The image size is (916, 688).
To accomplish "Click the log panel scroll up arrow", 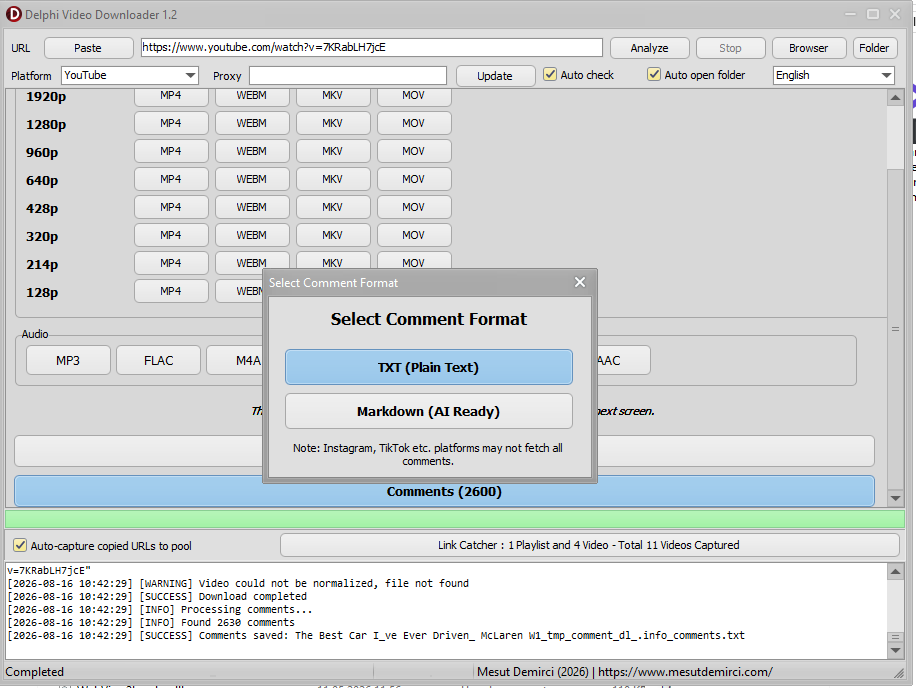I will tap(895, 572).
